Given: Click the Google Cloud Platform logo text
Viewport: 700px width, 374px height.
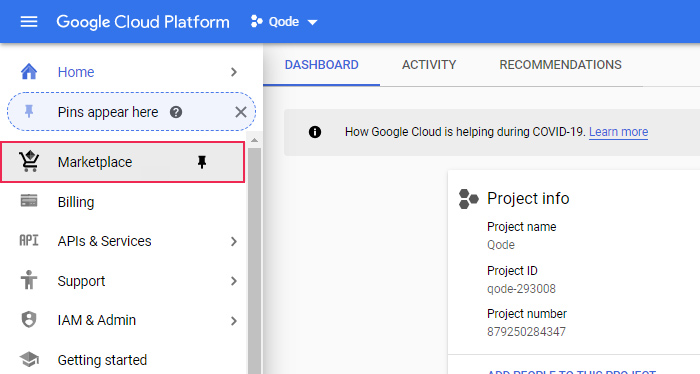Looking at the screenshot, I should 143,22.
